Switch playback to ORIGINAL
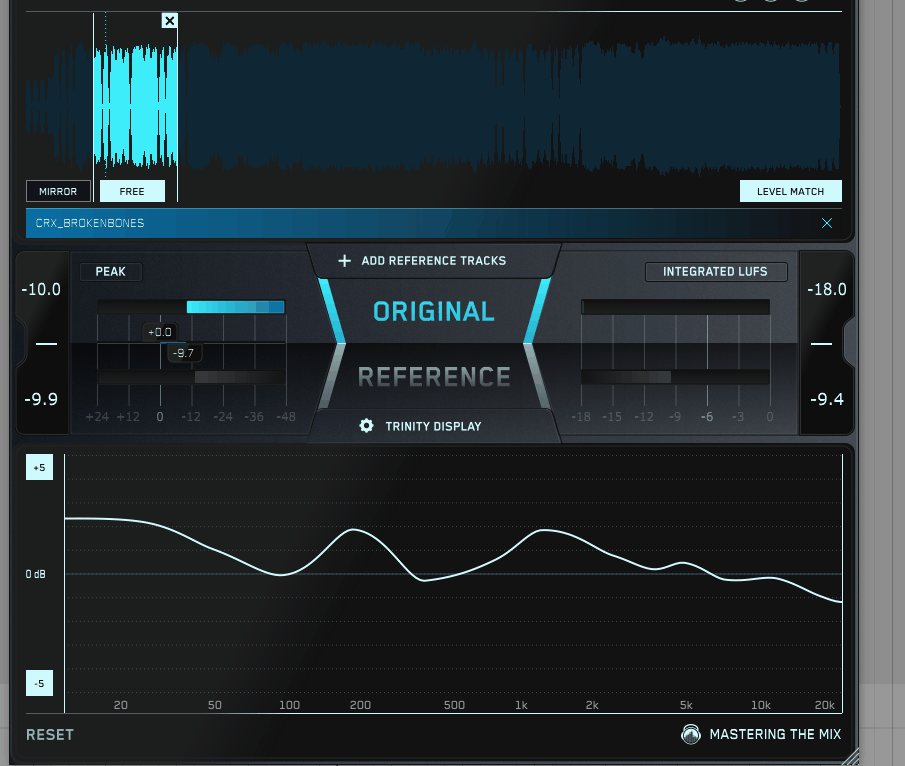905x766 pixels. [x=433, y=311]
